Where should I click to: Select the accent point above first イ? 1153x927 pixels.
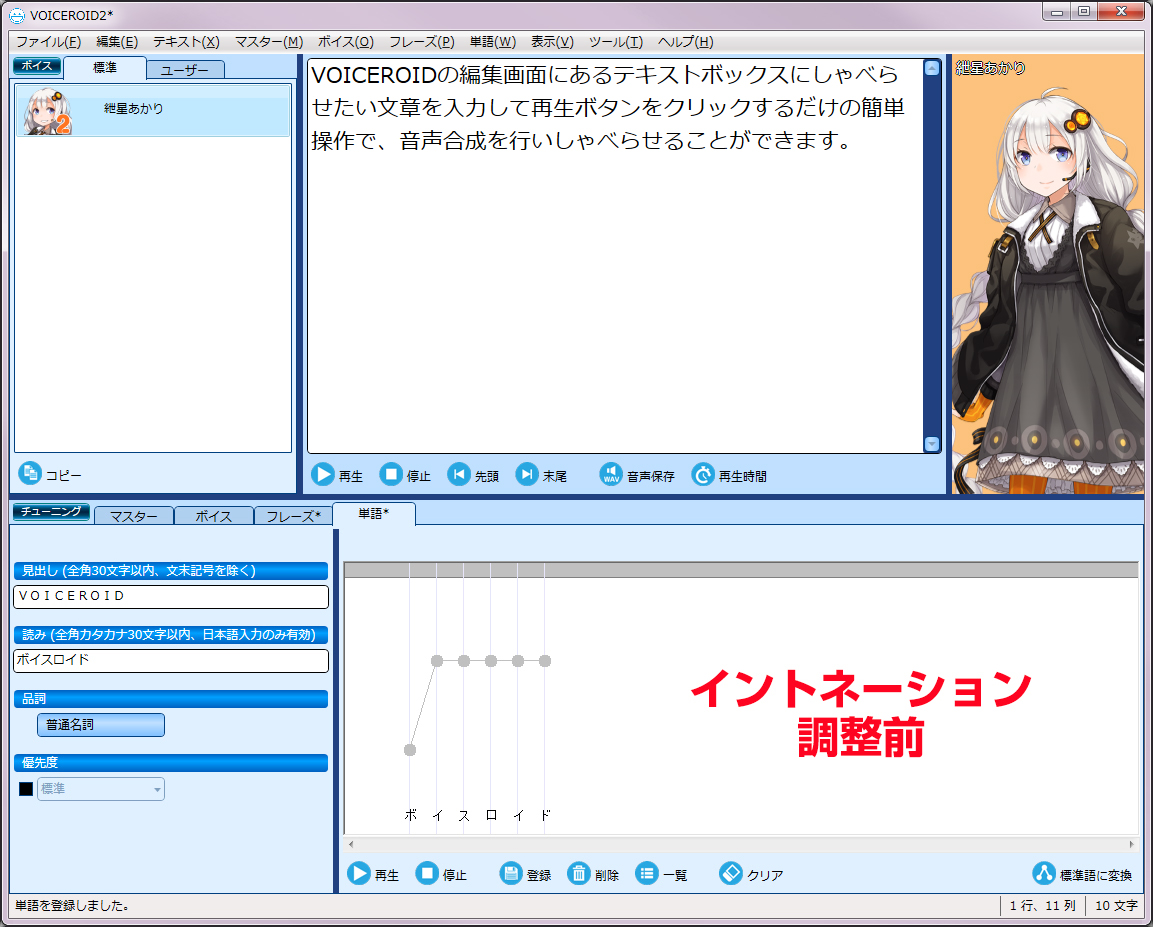click(437, 661)
